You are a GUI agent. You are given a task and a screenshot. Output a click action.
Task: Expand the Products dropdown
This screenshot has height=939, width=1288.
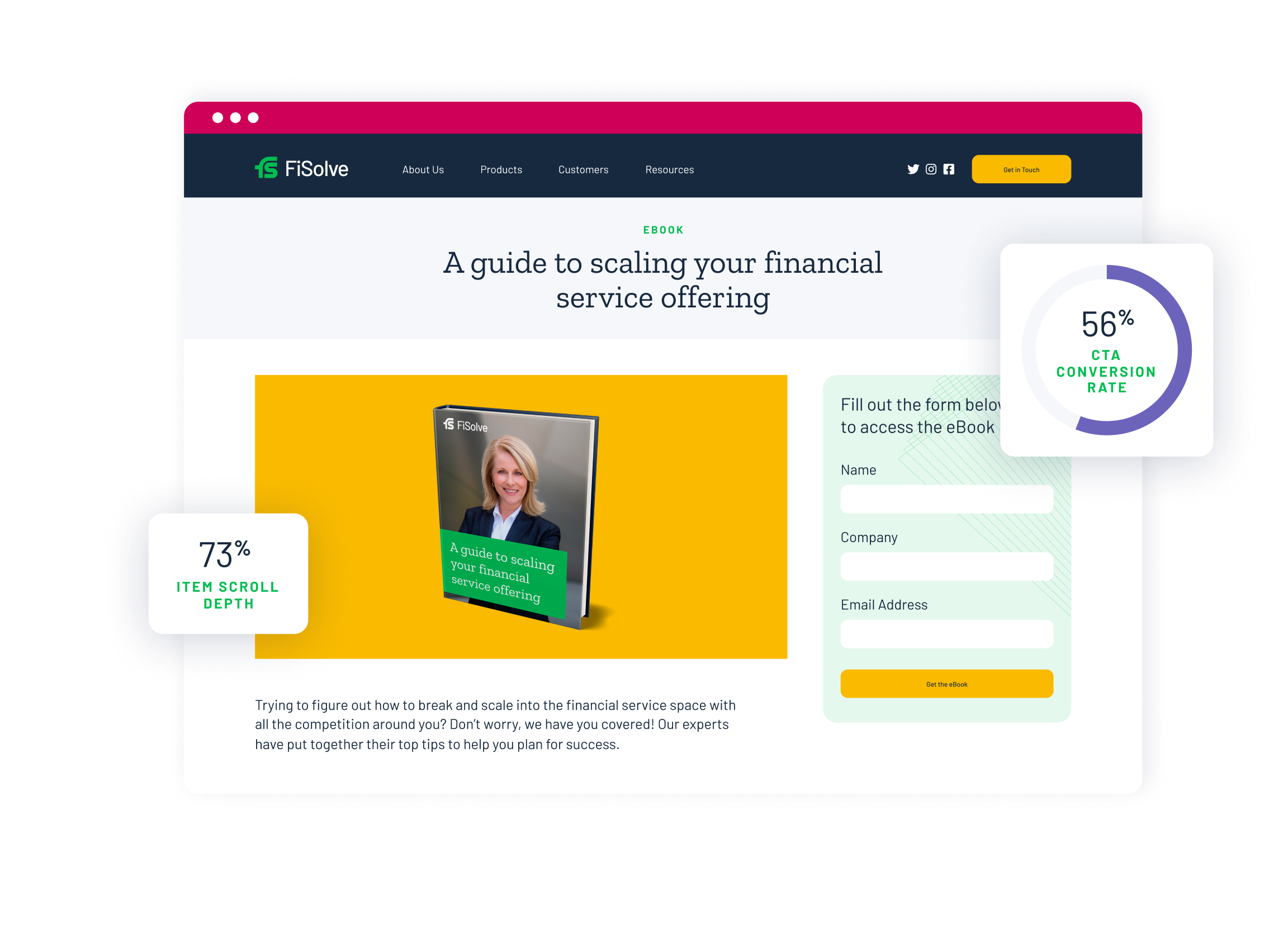[x=500, y=169]
